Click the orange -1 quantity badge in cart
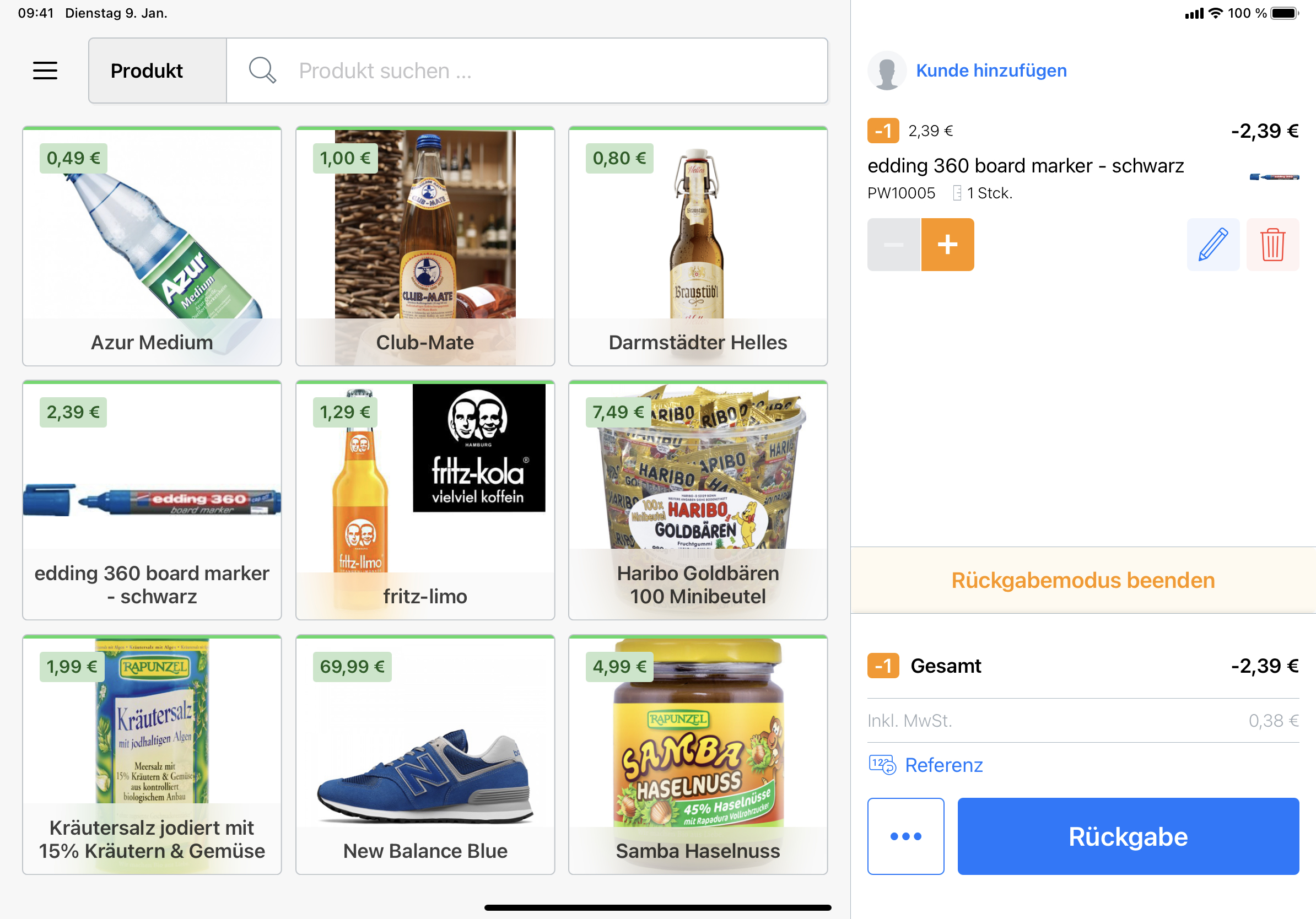The width and height of the screenshot is (1316, 919). (x=883, y=131)
